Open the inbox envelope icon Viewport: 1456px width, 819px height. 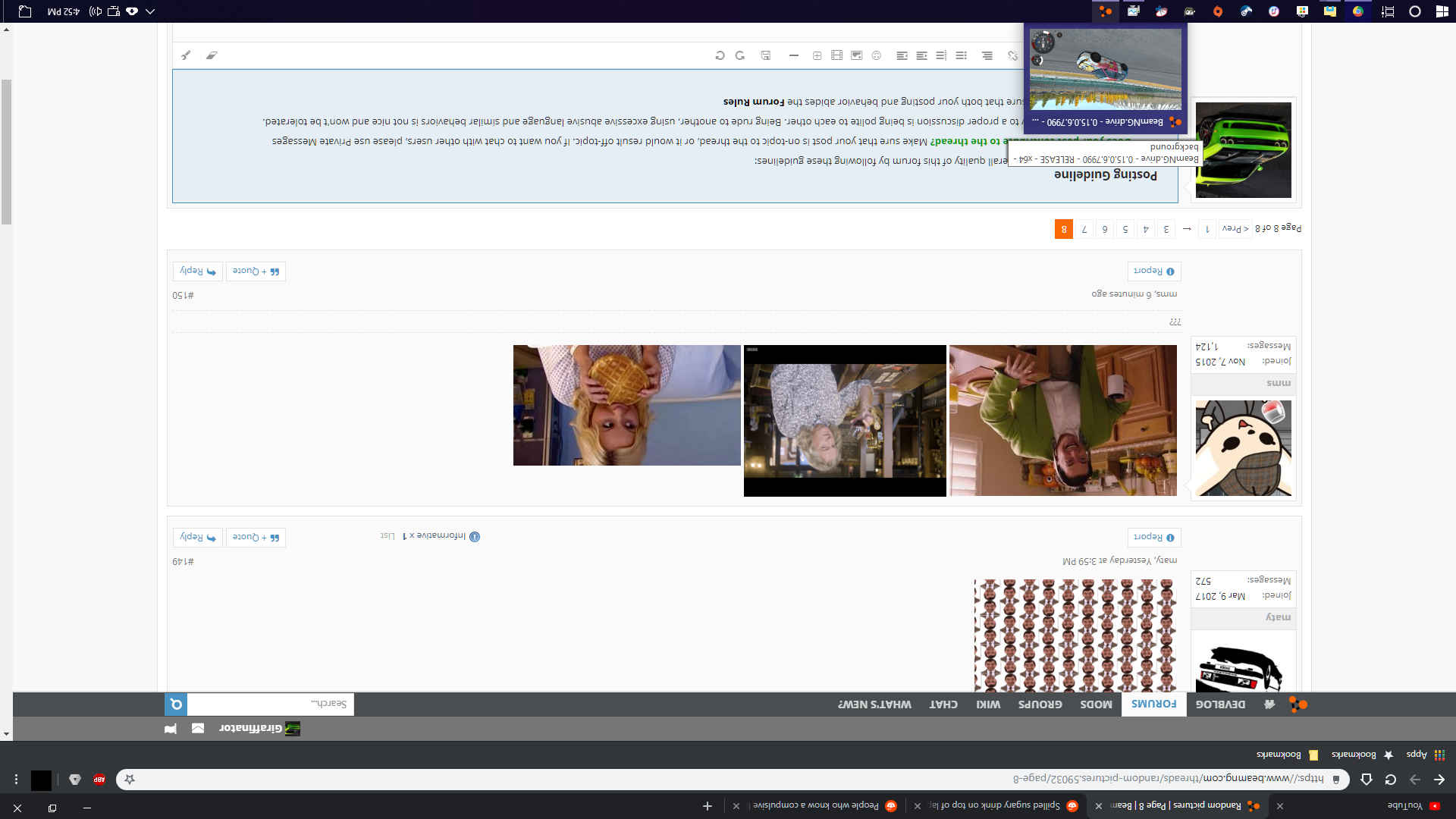click(198, 728)
